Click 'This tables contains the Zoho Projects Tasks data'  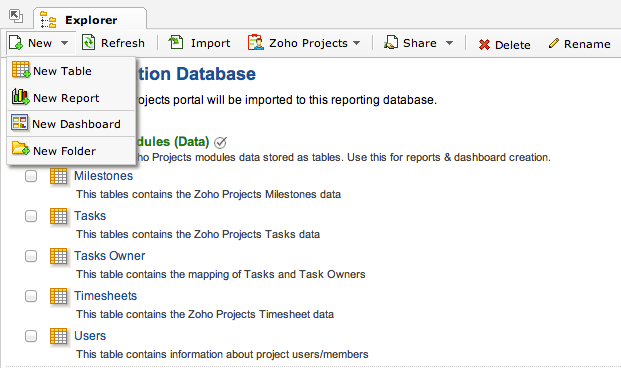click(198, 234)
